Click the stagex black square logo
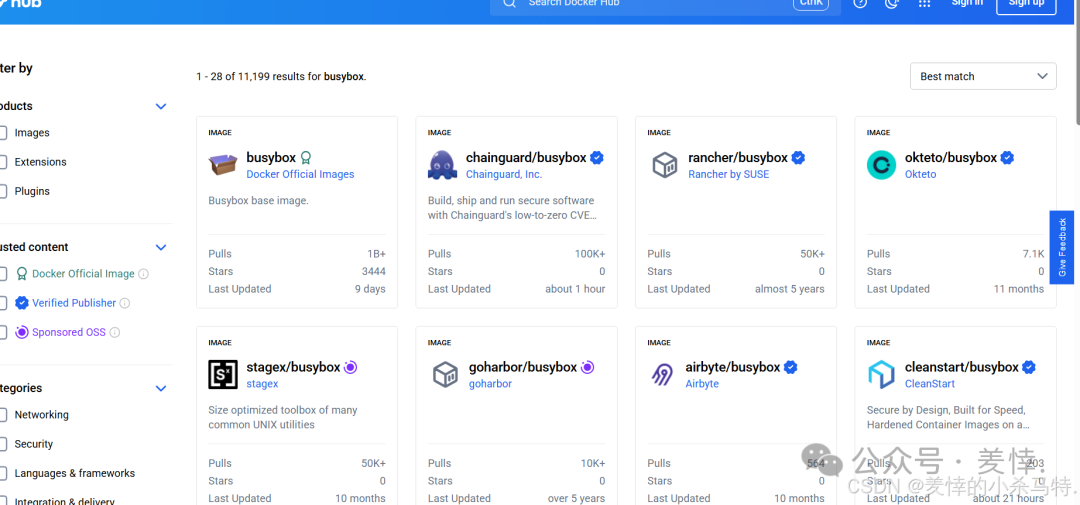 222,374
